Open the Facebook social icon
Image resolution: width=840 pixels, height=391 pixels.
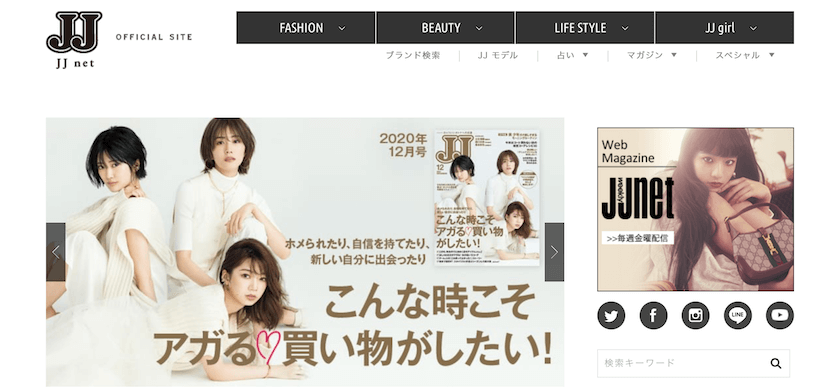653,315
